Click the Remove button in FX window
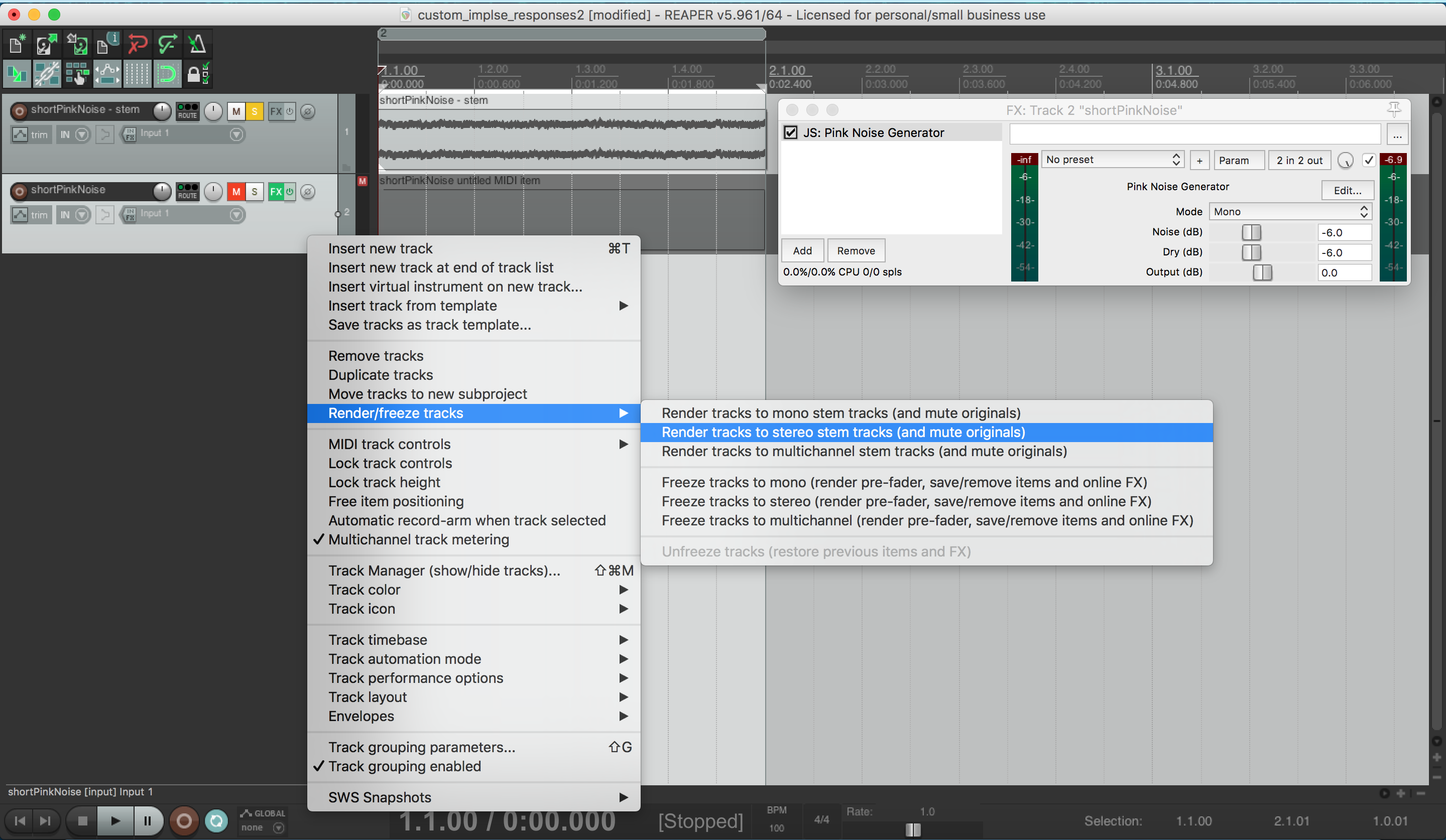Viewport: 1446px width, 840px height. pos(856,250)
